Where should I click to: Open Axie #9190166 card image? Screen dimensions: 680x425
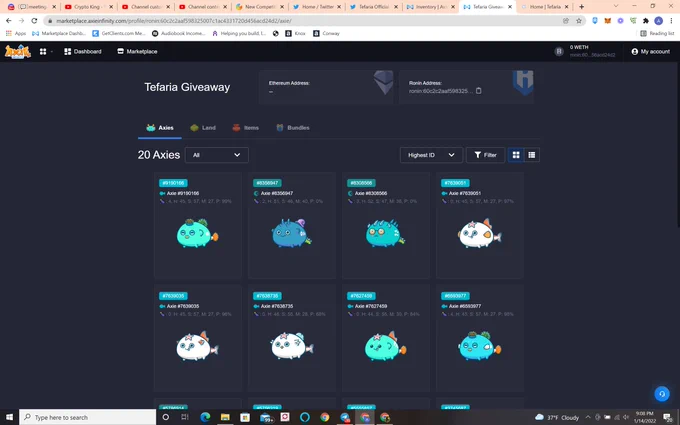pos(197,234)
